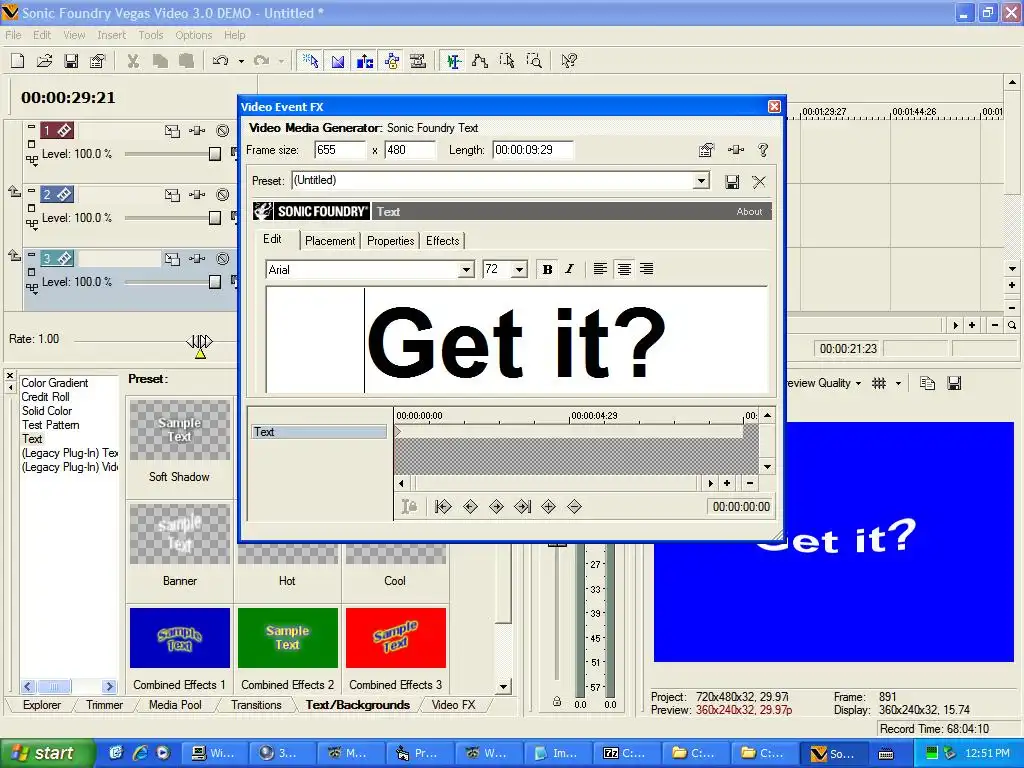The image size is (1024, 768).
Task: Switch to the Properties tab
Action: (391, 241)
